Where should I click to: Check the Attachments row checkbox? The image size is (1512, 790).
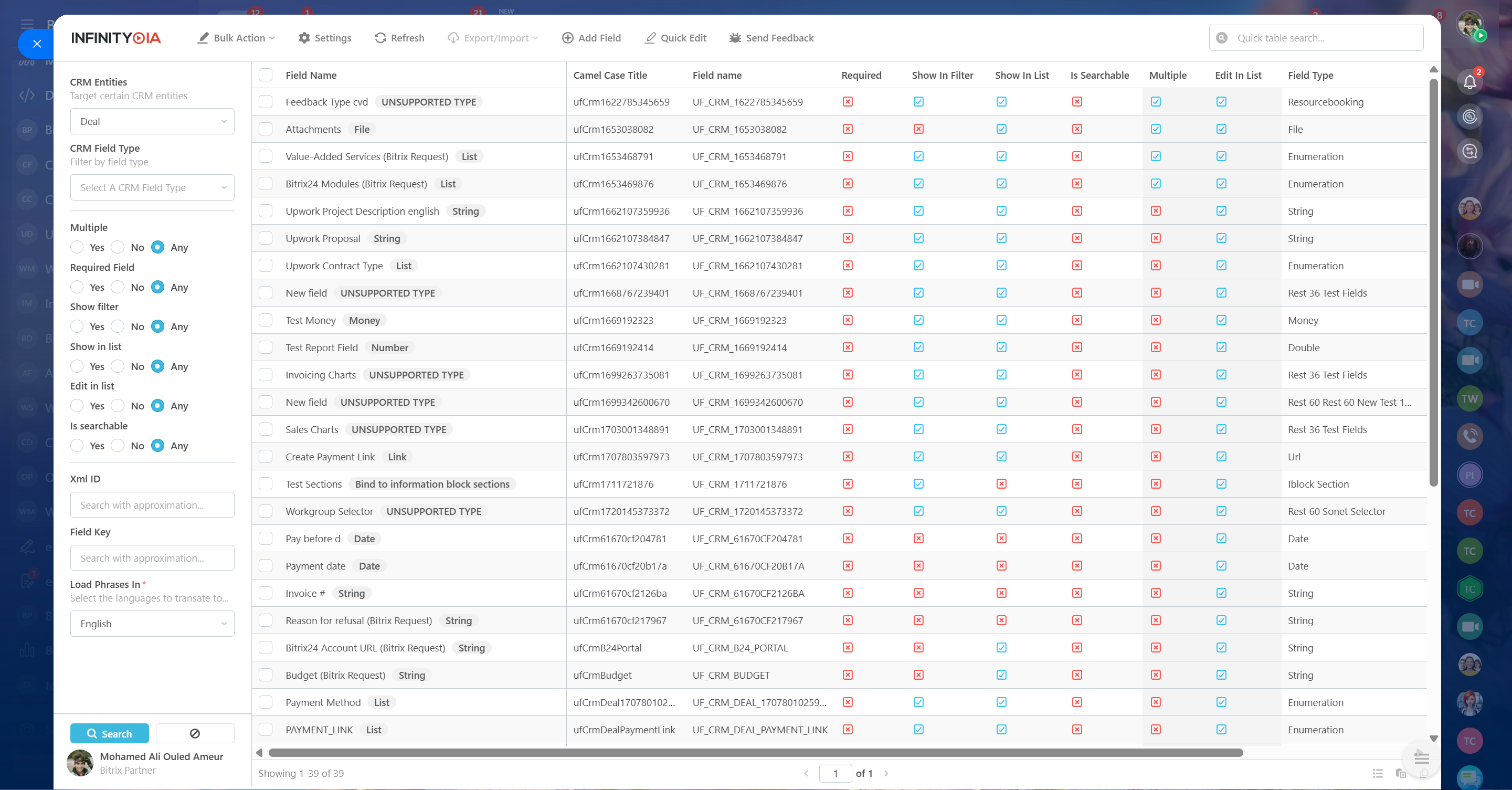pyautogui.click(x=266, y=129)
